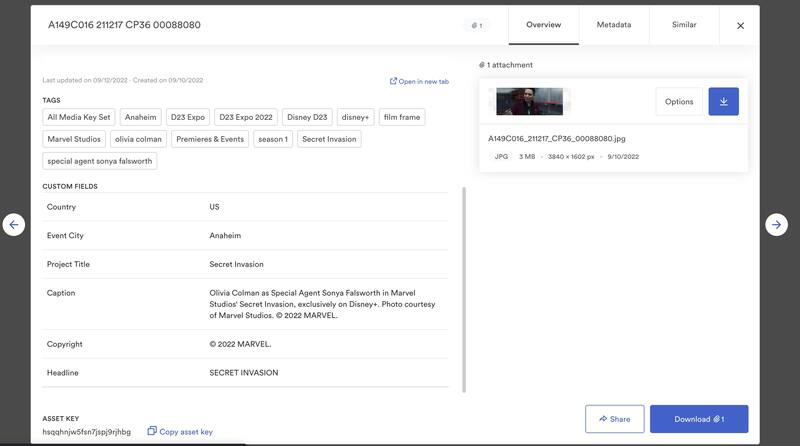Go to previous asset with left arrow
The width and height of the screenshot is (800, 446).
(x=13, y=225)
